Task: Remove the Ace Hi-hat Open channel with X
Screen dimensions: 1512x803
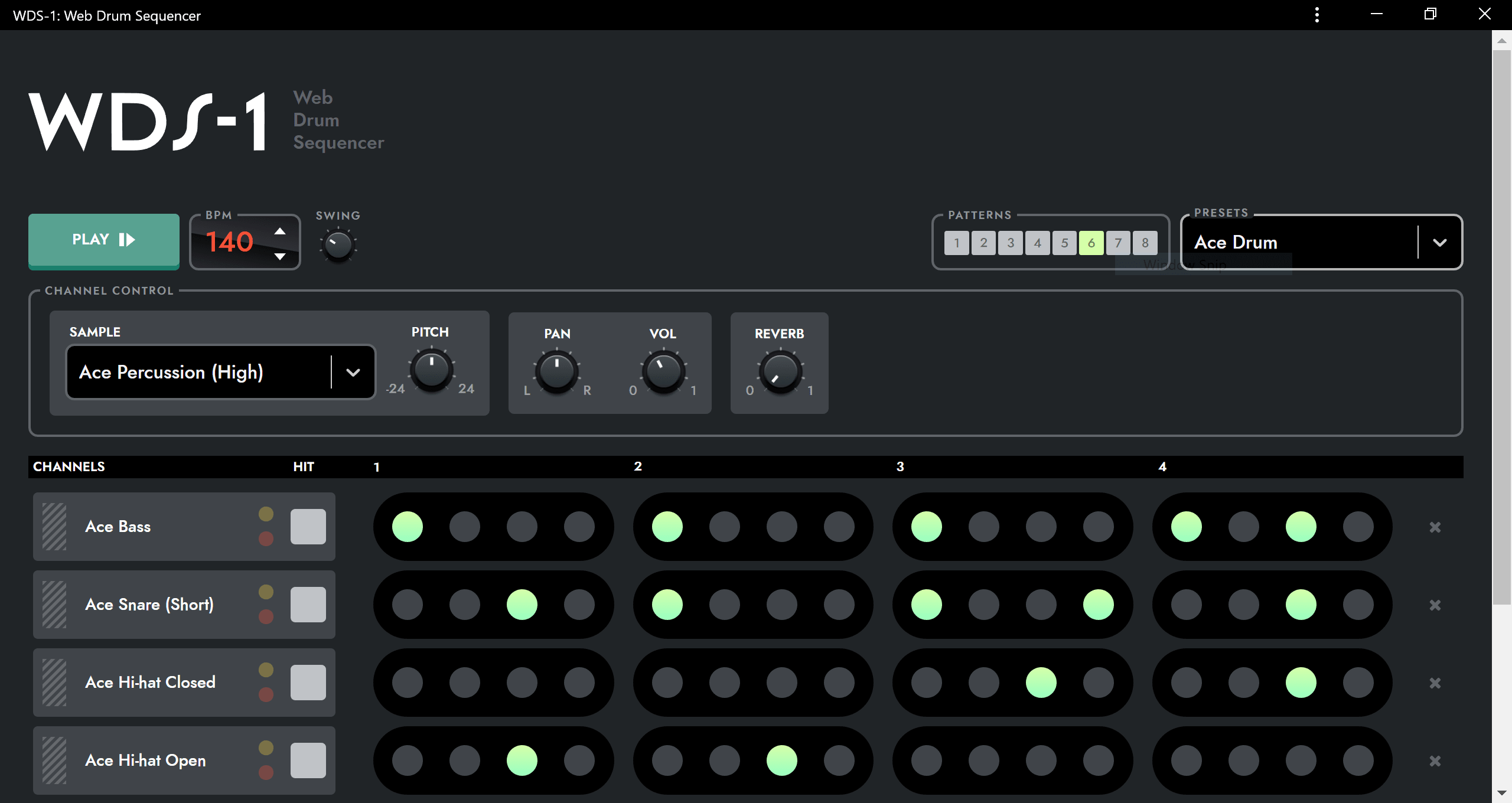Action: click(x=1435, y=761)
